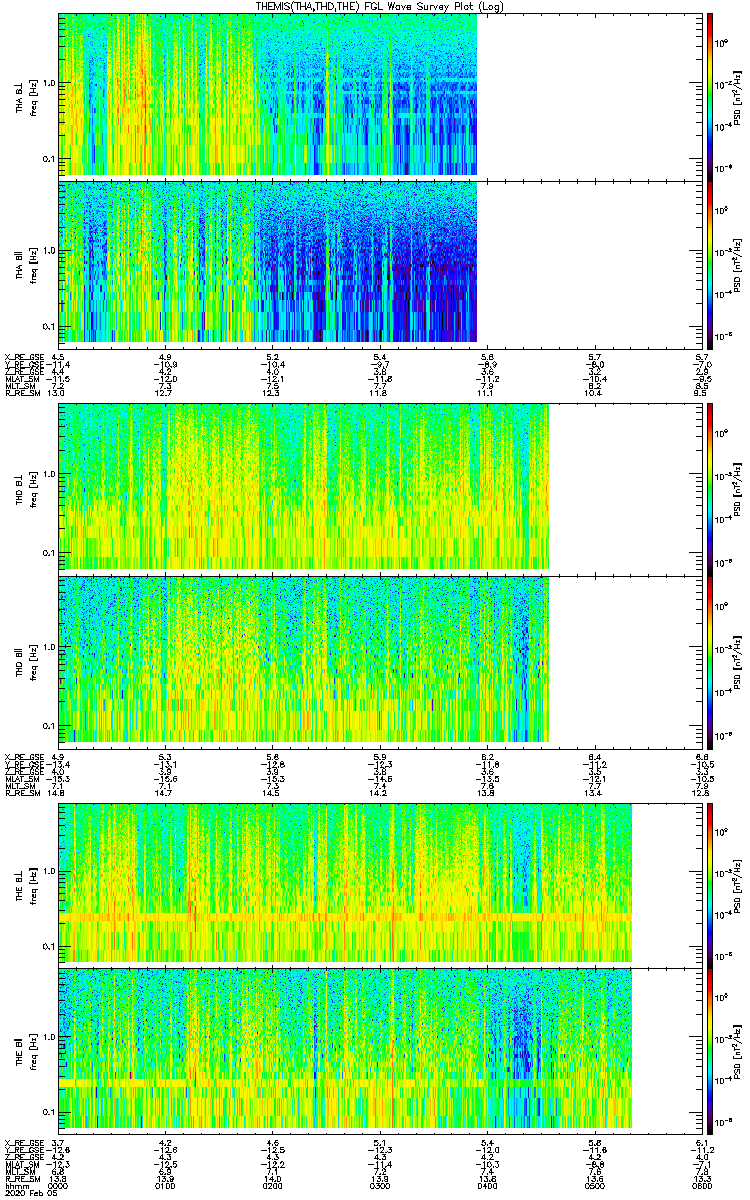750x1200 pixels.
Task: Click the X_RE_GSE row label below THE panels
Action: point(24,1142)
